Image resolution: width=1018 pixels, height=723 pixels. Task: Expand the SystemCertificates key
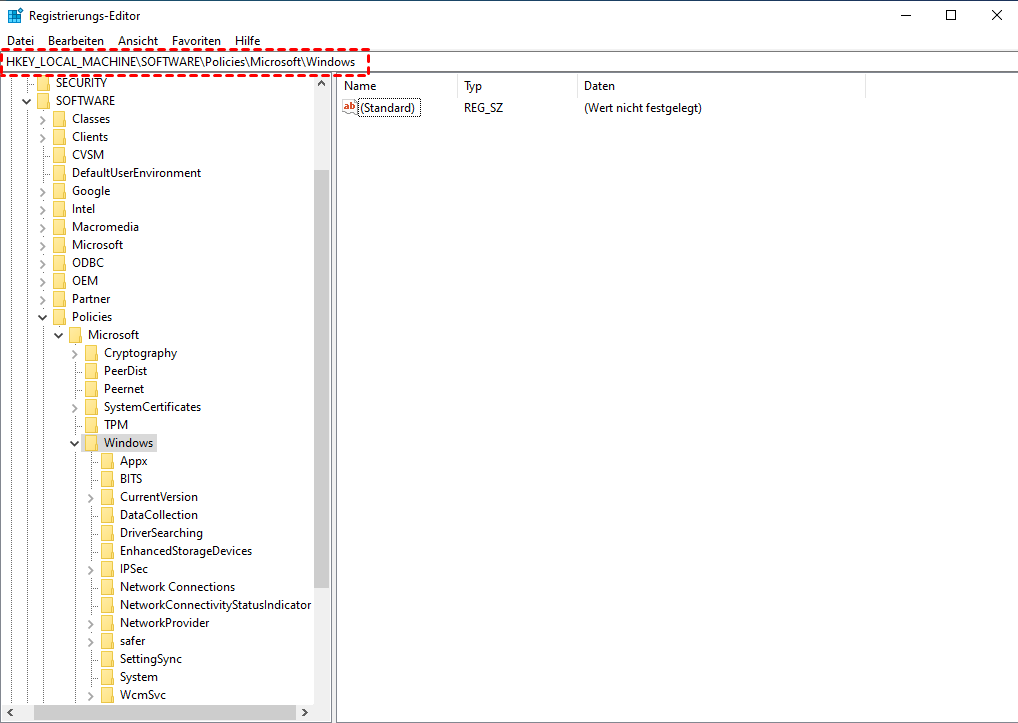[75, 408]
